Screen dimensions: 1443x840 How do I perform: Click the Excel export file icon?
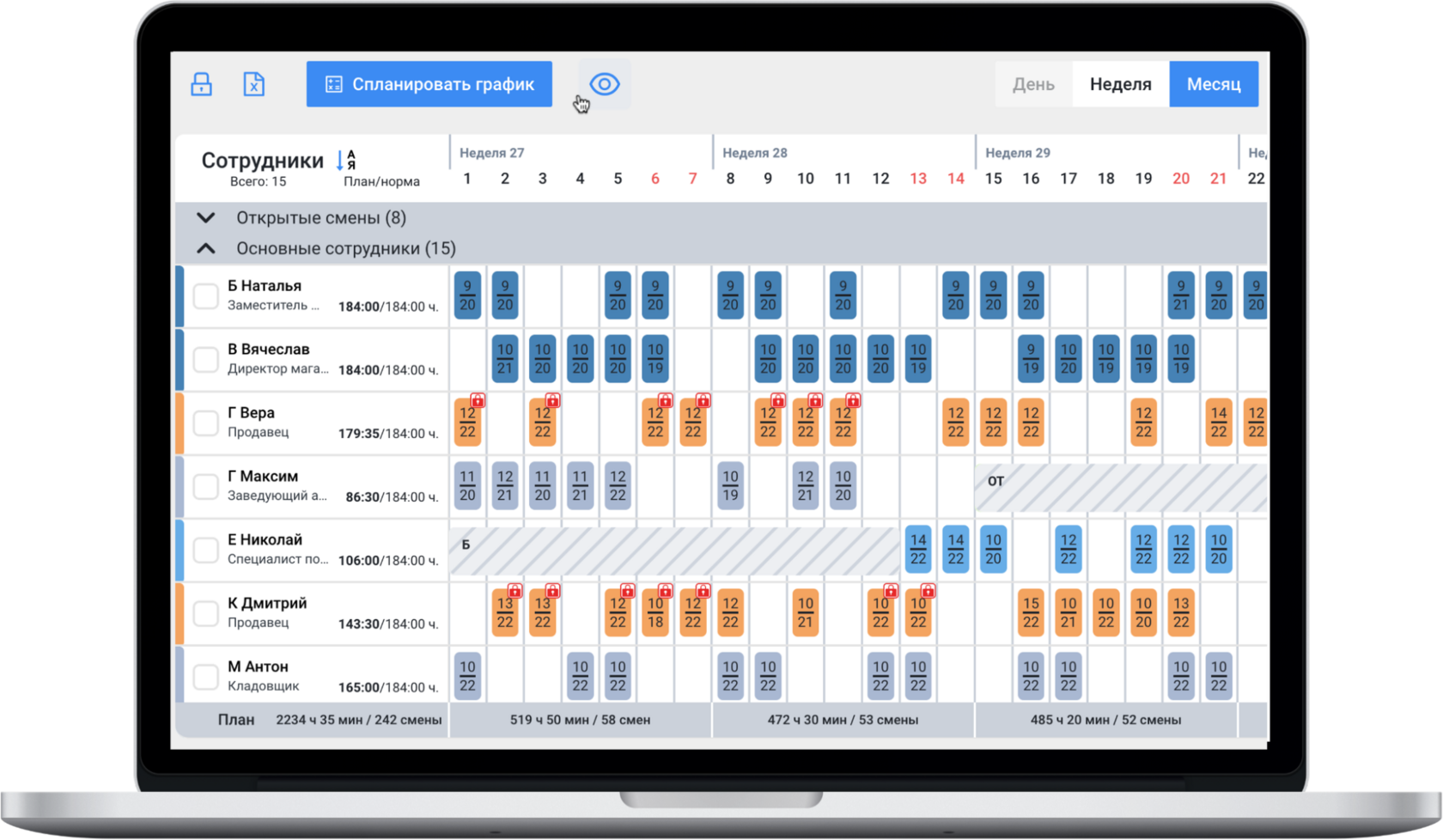253,84
